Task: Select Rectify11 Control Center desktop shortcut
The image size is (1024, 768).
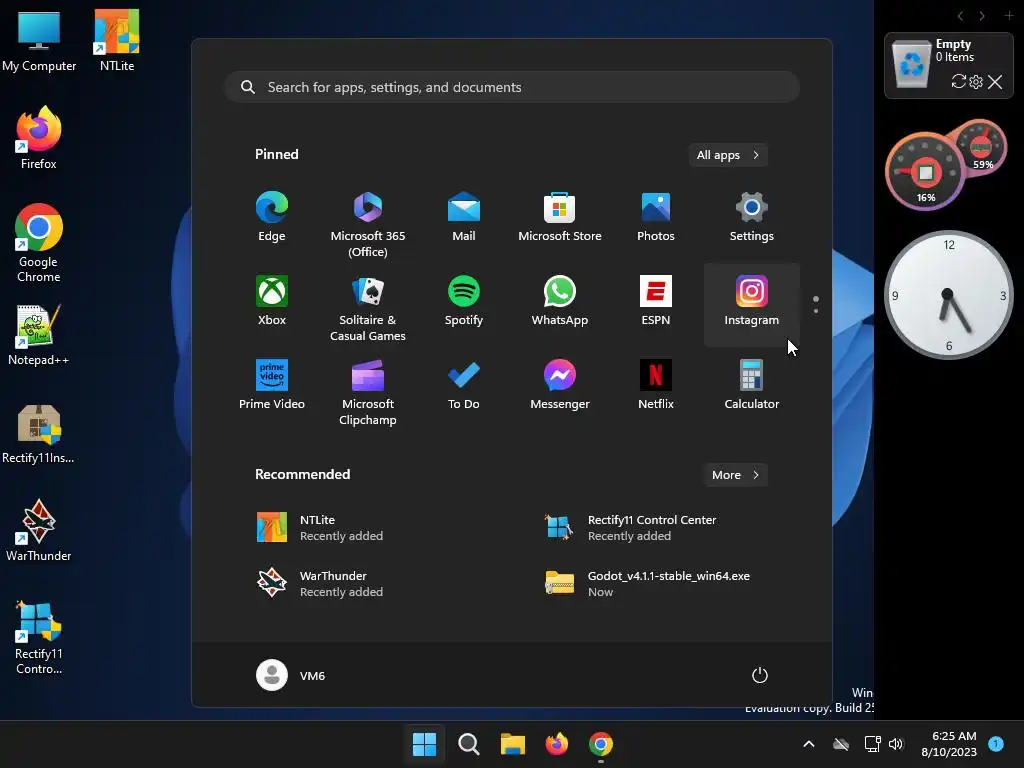Action: coord(39,636)
